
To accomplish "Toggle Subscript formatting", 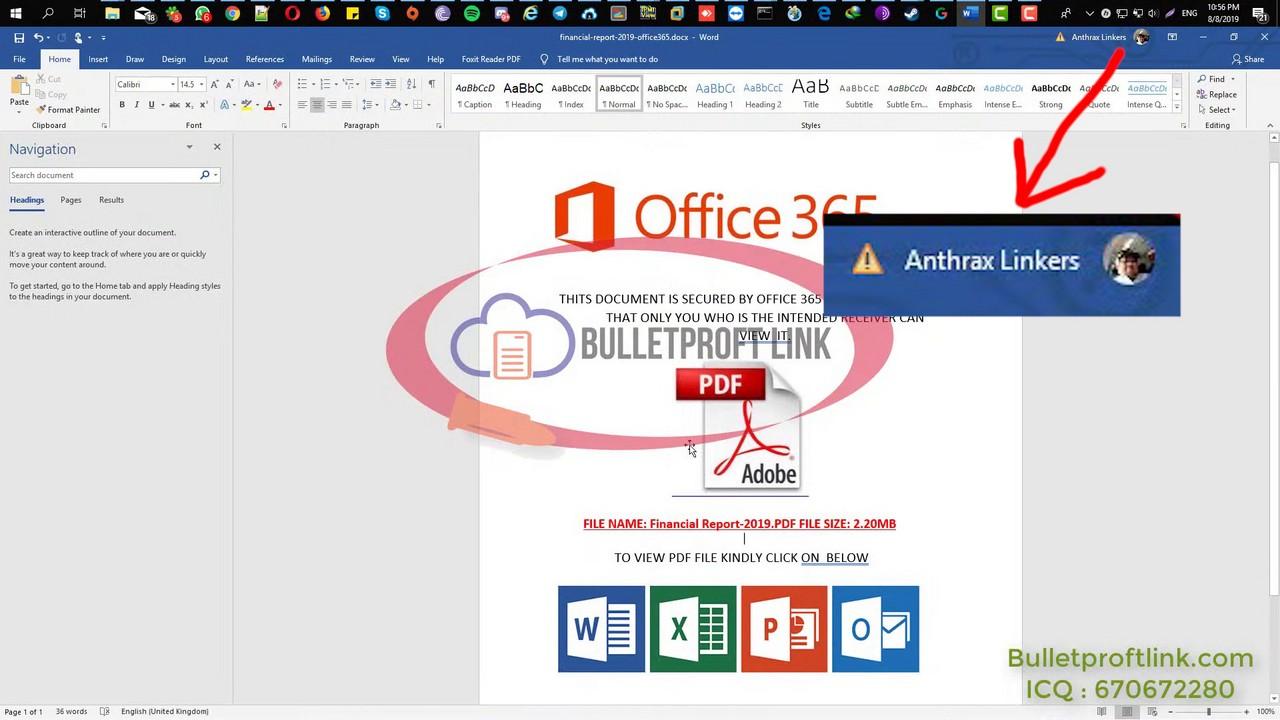I will tap(189, 105).
